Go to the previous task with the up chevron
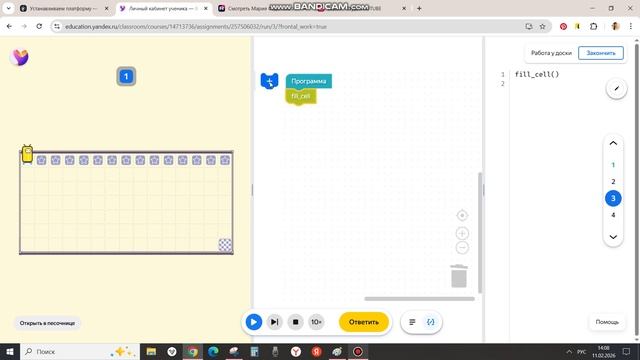 pos(613,143)
